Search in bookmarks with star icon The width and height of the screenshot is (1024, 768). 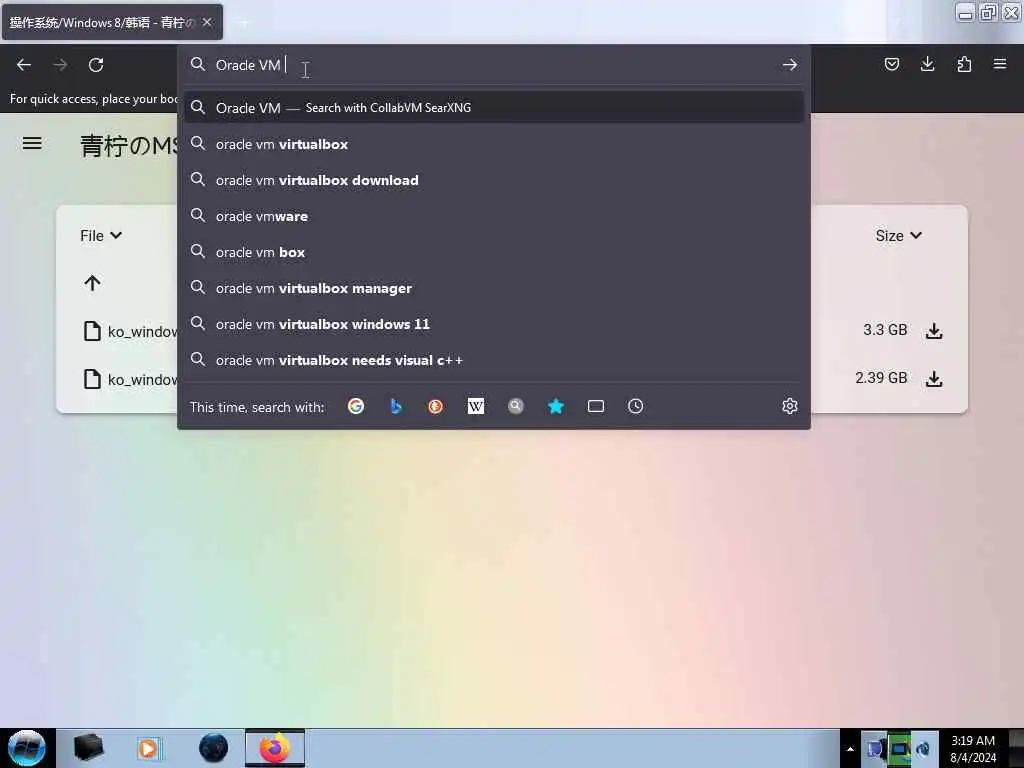(x=556, y=406)
